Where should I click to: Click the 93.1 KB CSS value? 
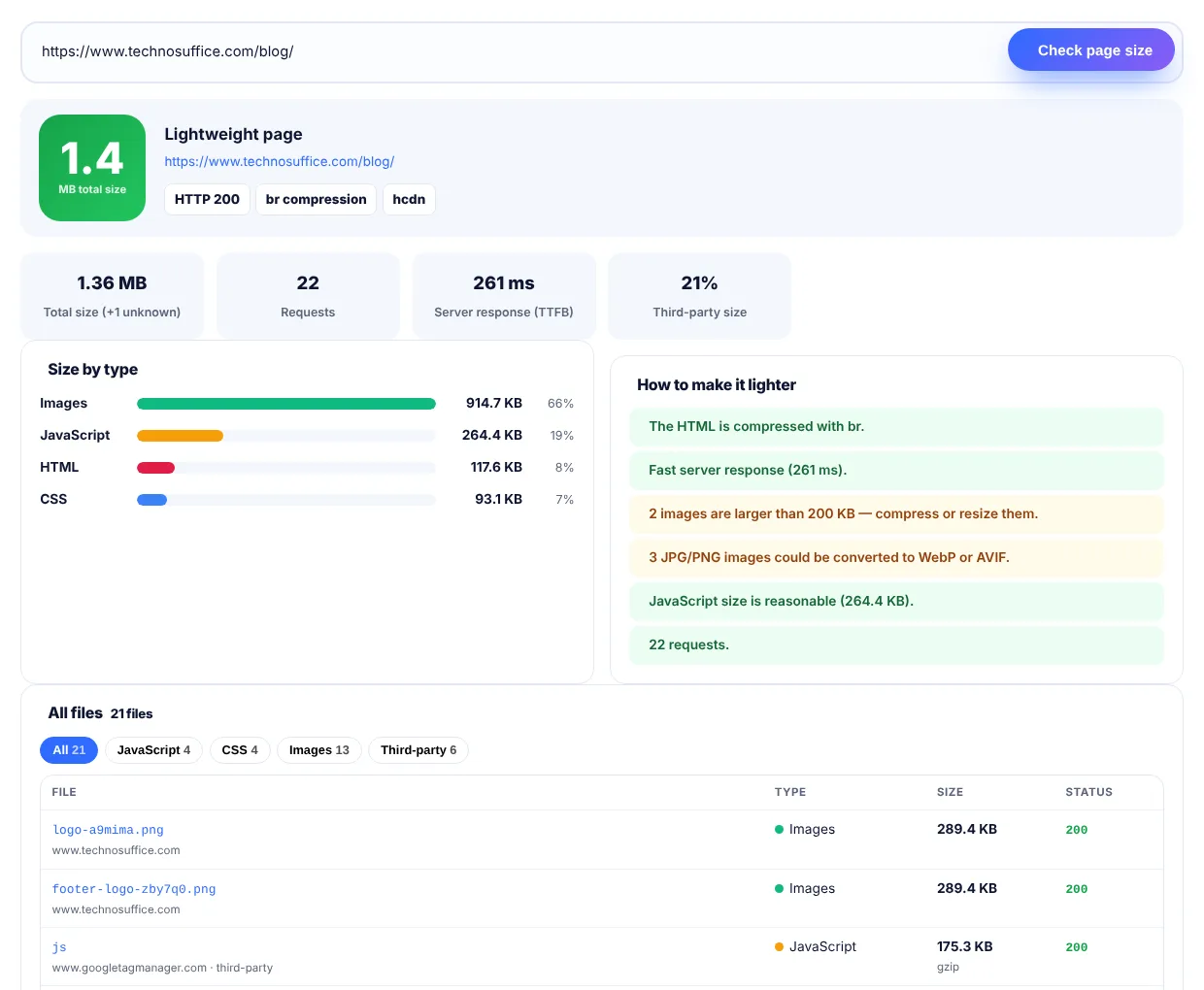click(x=498, y=499)
